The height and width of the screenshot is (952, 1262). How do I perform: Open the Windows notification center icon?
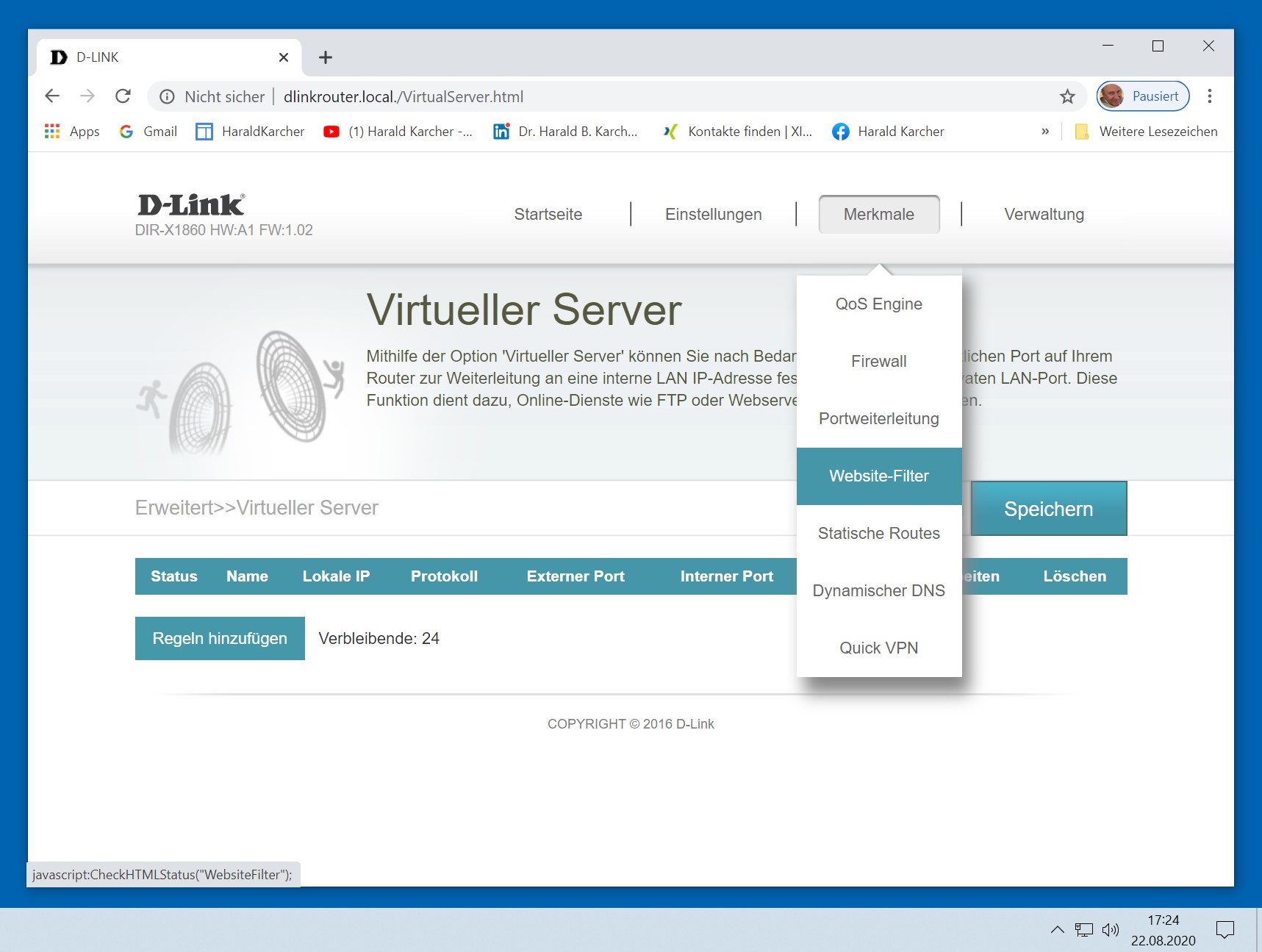tap(1225, 930)
